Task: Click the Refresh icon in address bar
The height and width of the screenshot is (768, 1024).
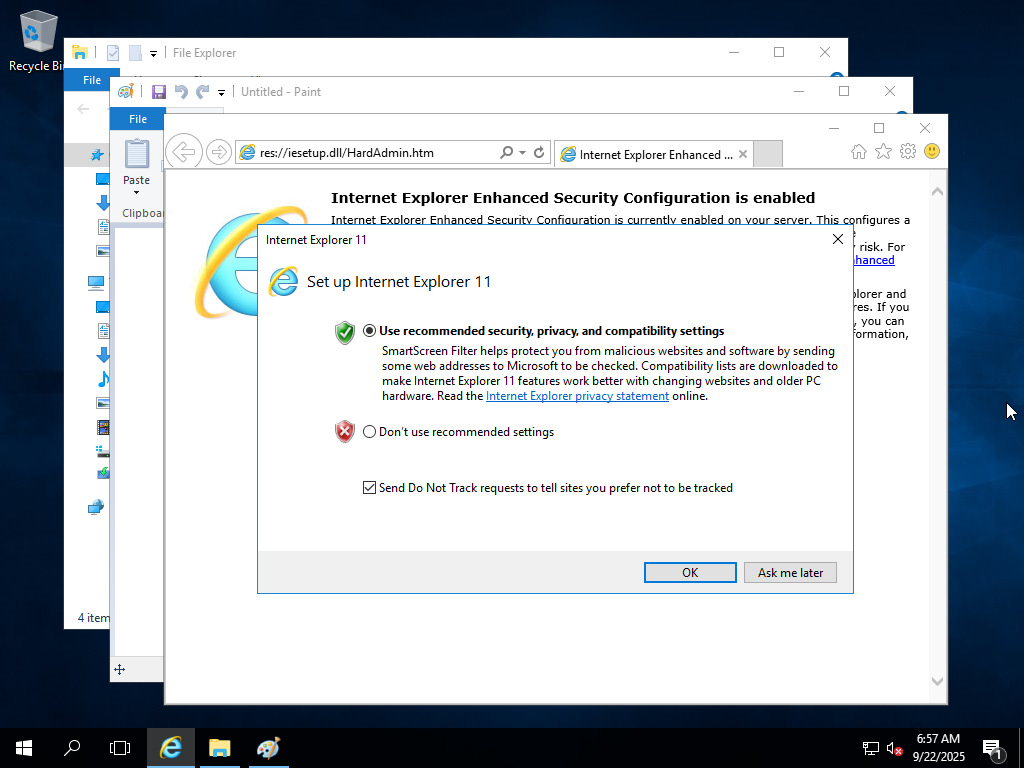Action: pyautogui.click(x=540, y=153)
